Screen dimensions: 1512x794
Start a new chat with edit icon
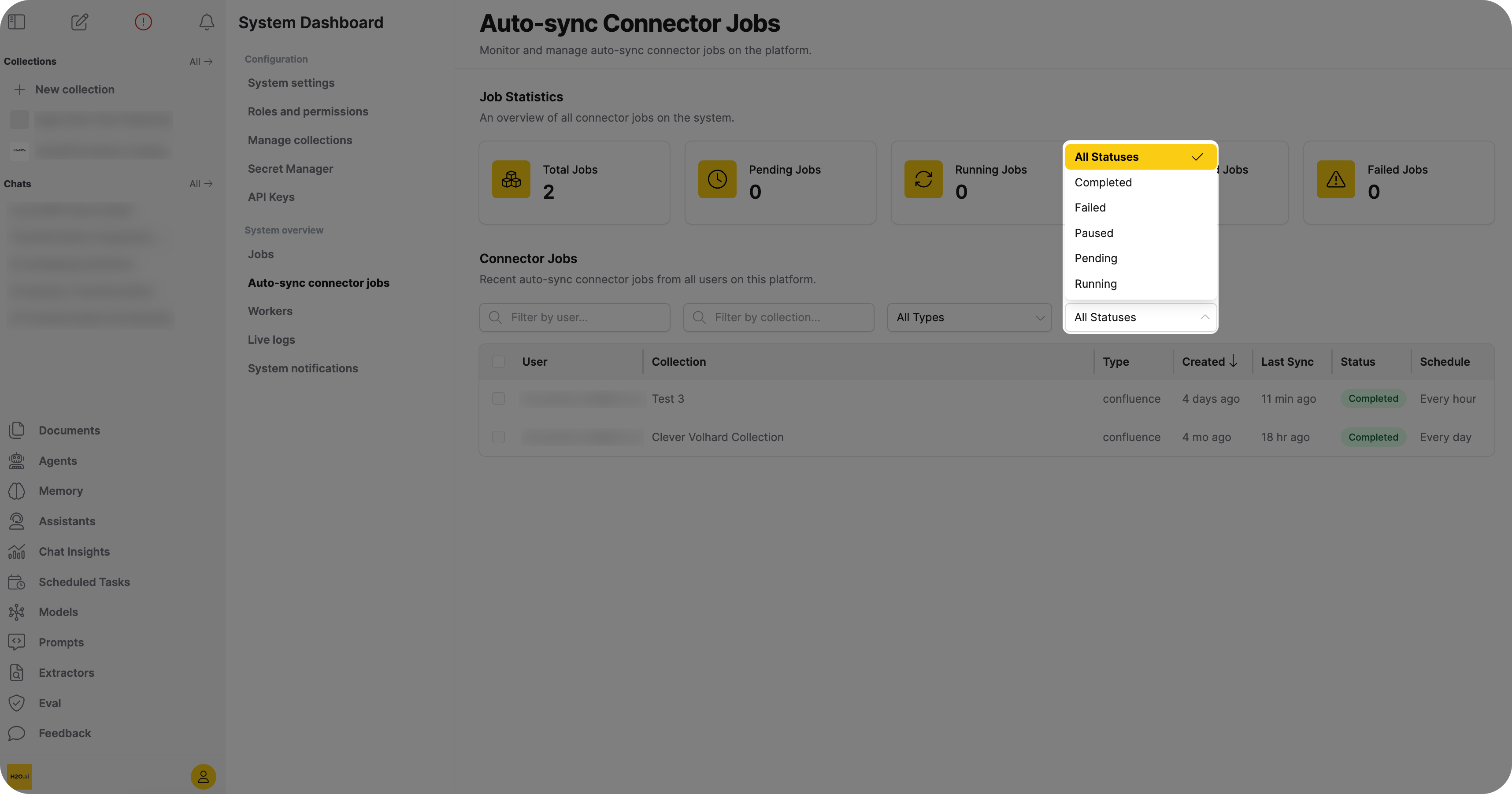(80, 22)
